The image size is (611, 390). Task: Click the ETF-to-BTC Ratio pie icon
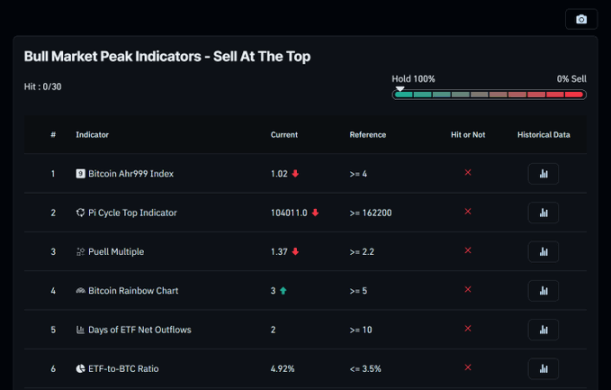(80, 368)
